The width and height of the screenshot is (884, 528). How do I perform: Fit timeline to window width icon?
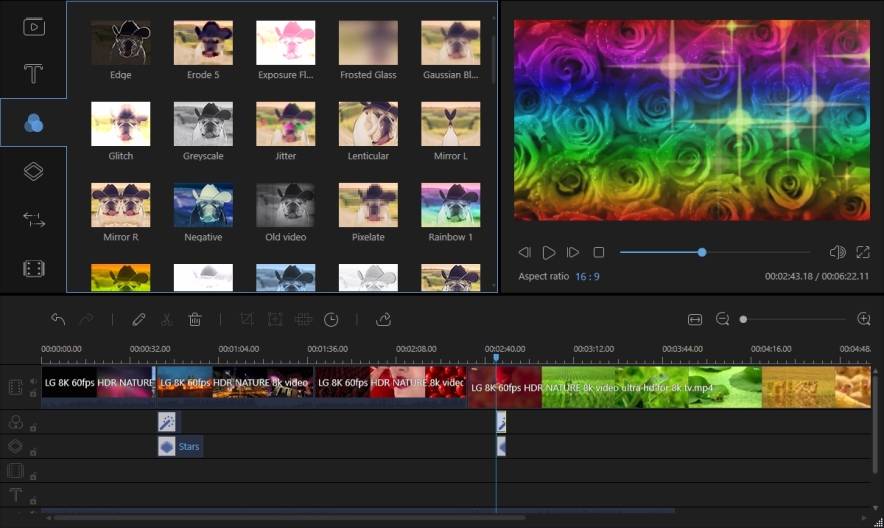coord(695,319)
